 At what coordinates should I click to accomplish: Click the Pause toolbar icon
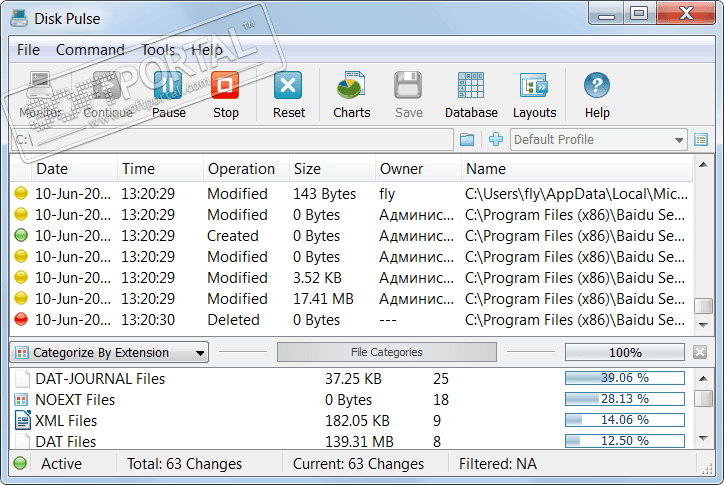click(169, 86)
